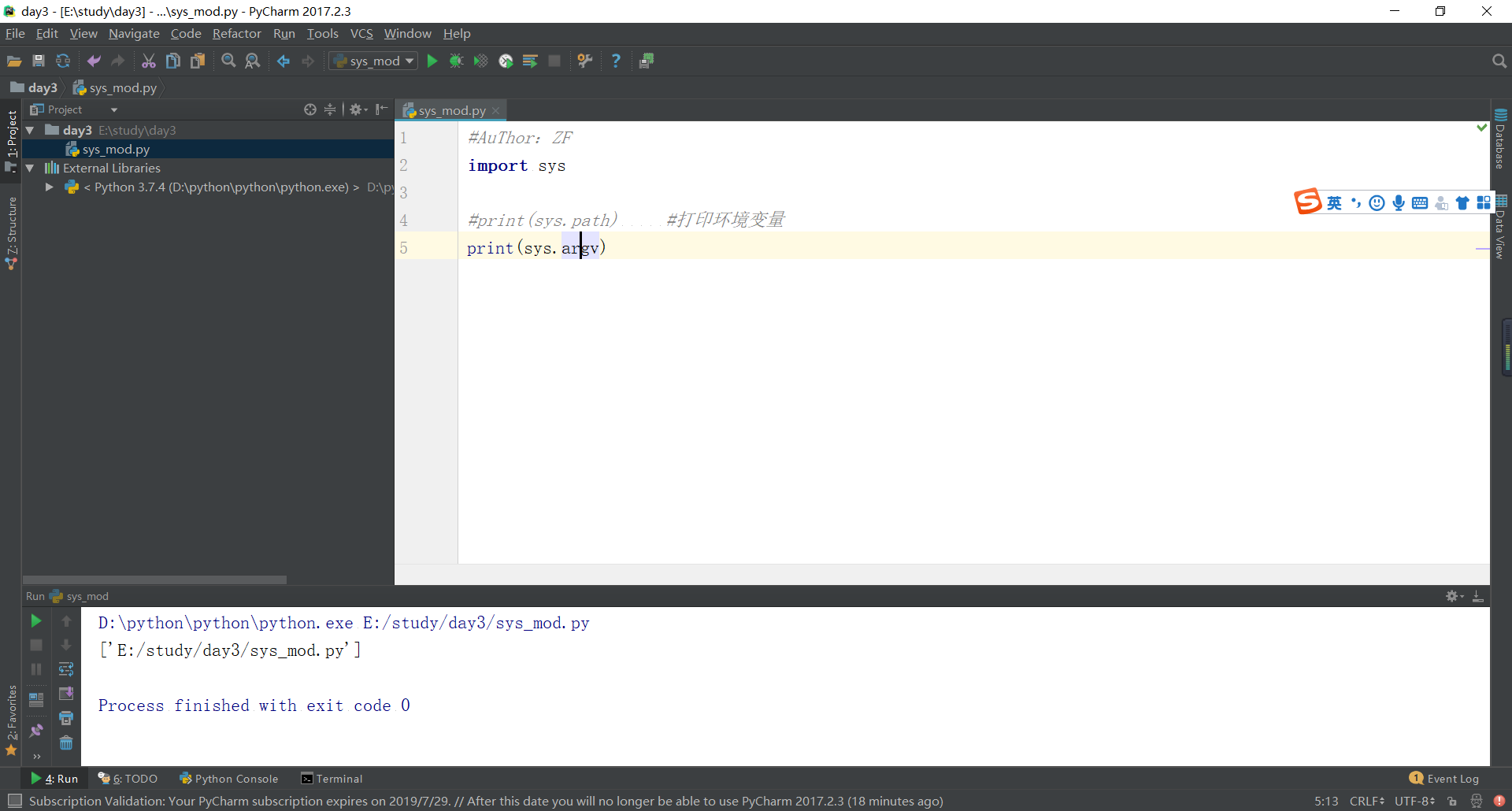This screenshot has height=811, width=1512.
Task: Open the Navigate menu
Action: pyautogui.click(x=134, y=33)
